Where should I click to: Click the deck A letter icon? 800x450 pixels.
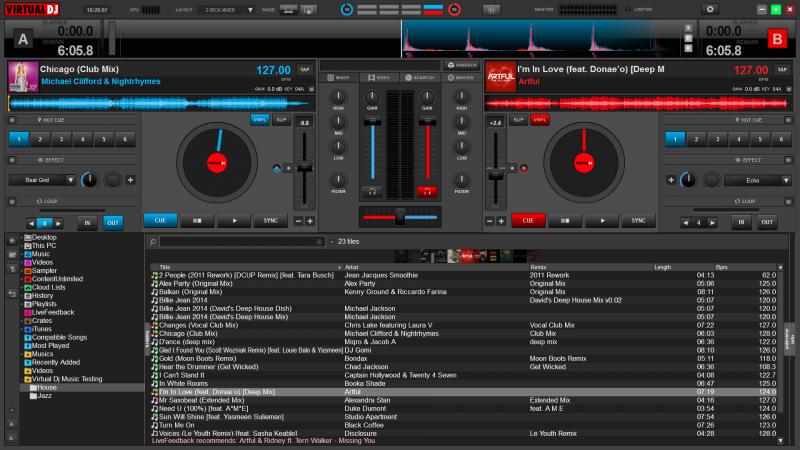coord(22,39)
